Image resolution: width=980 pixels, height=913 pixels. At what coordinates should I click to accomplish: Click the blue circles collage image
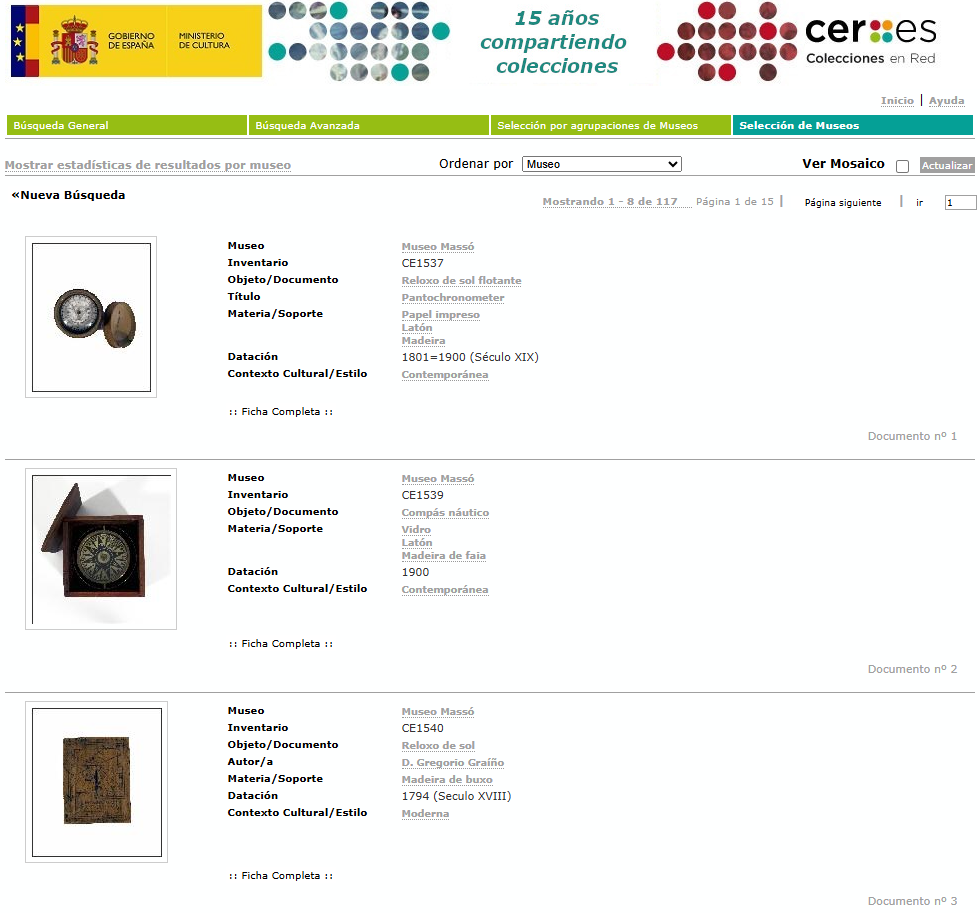(x=355, y=41)
